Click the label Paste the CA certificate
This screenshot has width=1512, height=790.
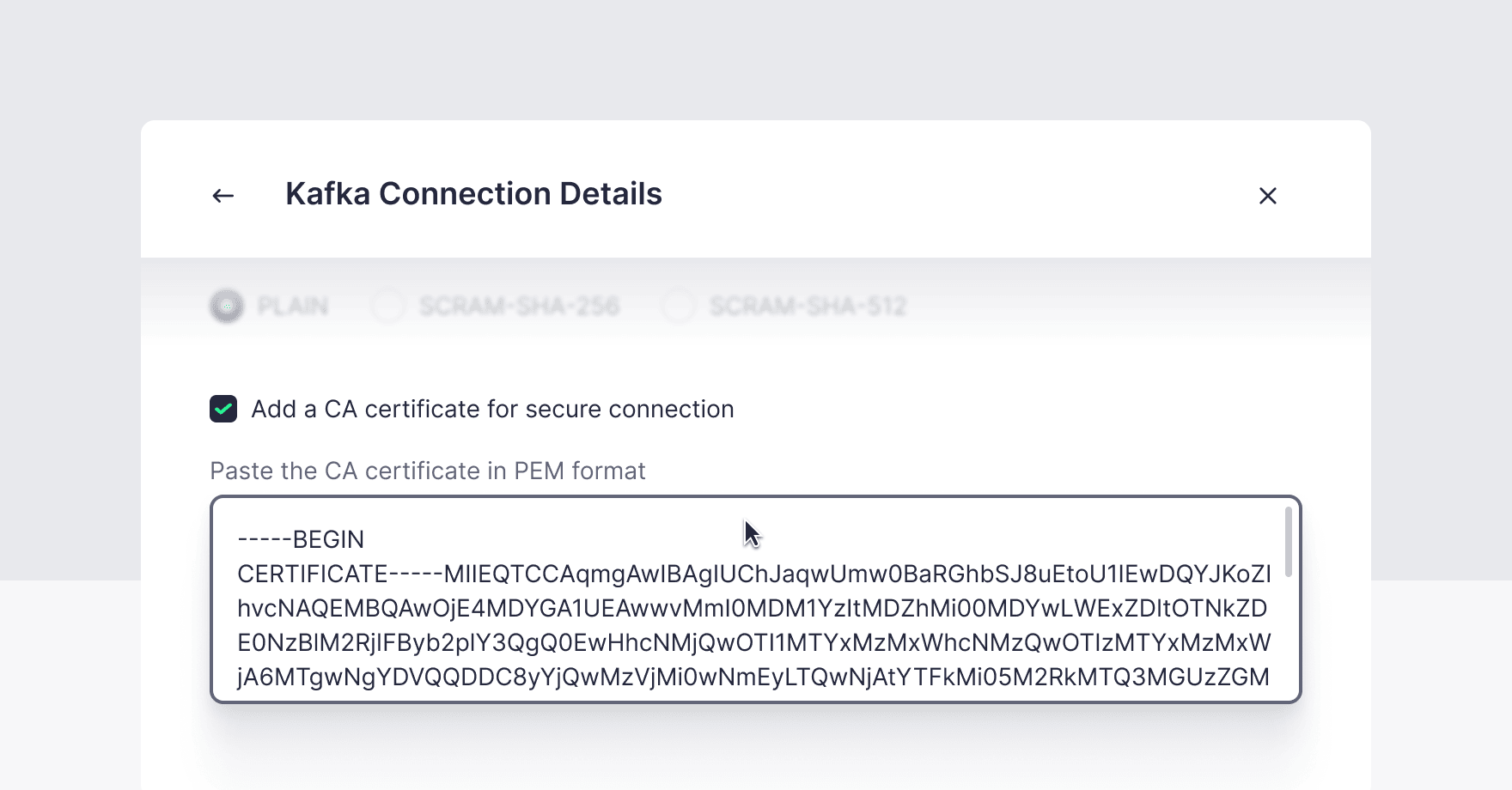pos(427,471)
